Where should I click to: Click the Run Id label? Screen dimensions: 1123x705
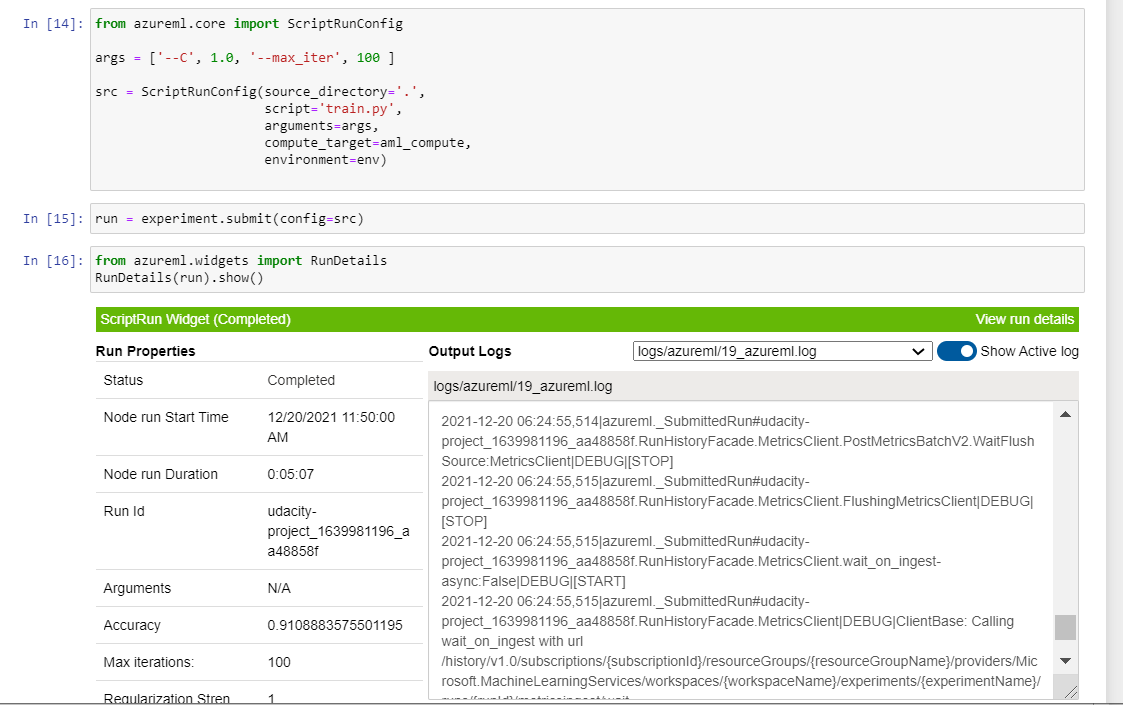pyautogui.click(x=124, y=511)
